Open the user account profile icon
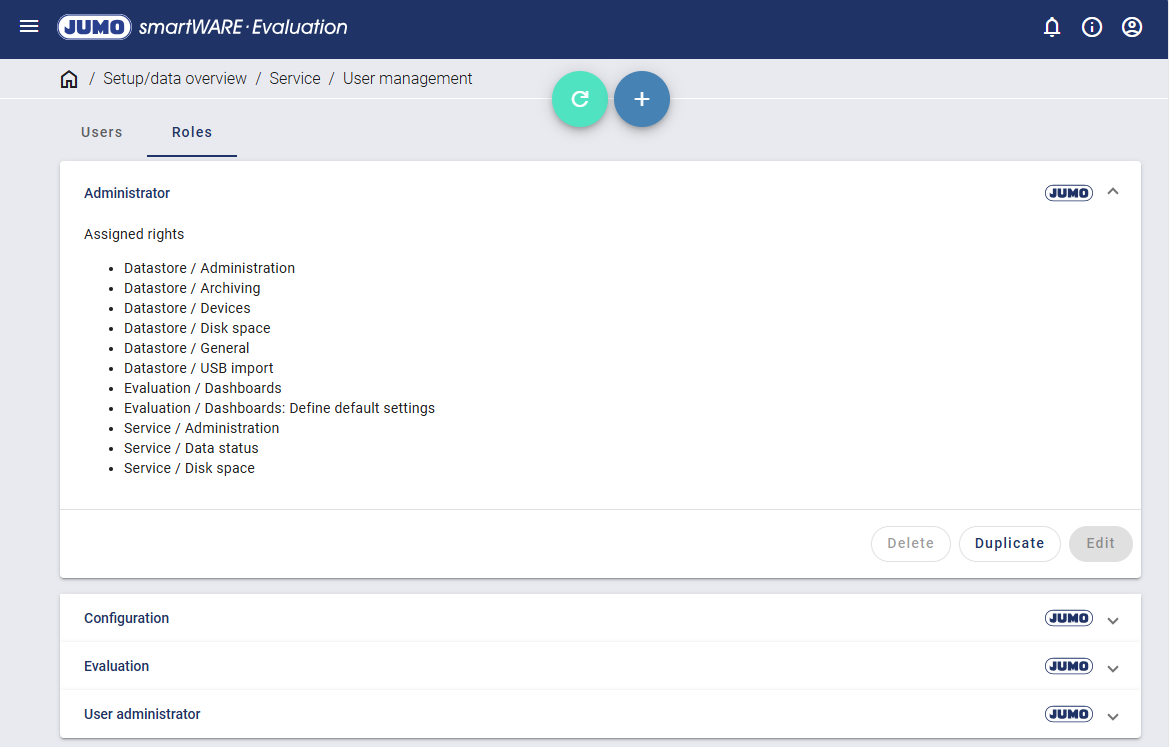This screenshot has width=1169, height=747. point(1132,27)
